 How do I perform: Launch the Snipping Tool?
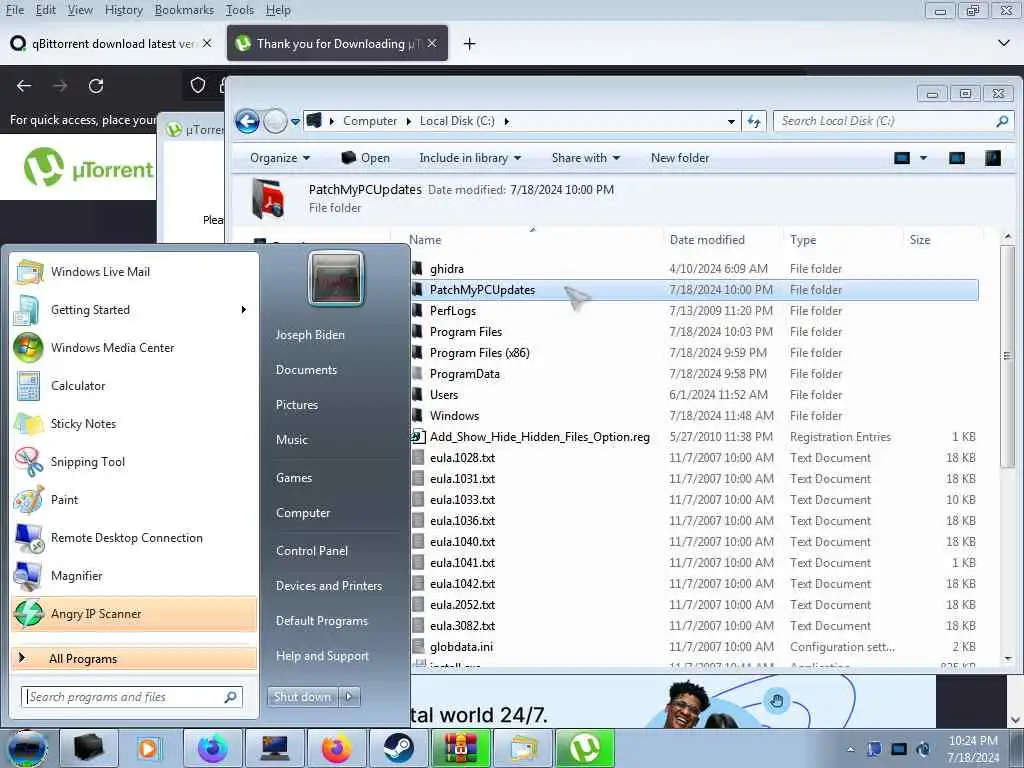pyautogui.click(x=134, y=461)
